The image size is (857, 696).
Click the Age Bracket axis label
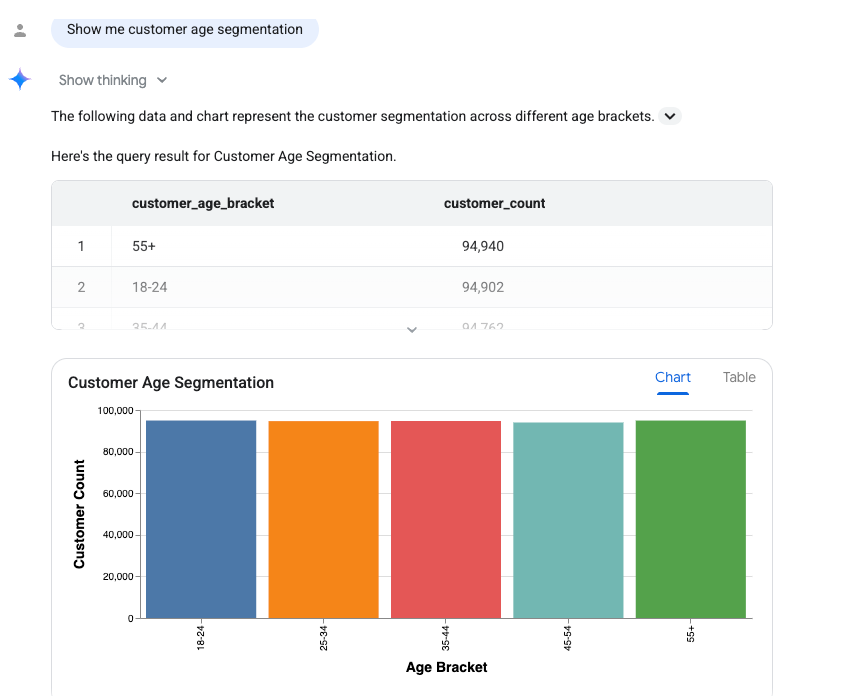coord(447,667)
